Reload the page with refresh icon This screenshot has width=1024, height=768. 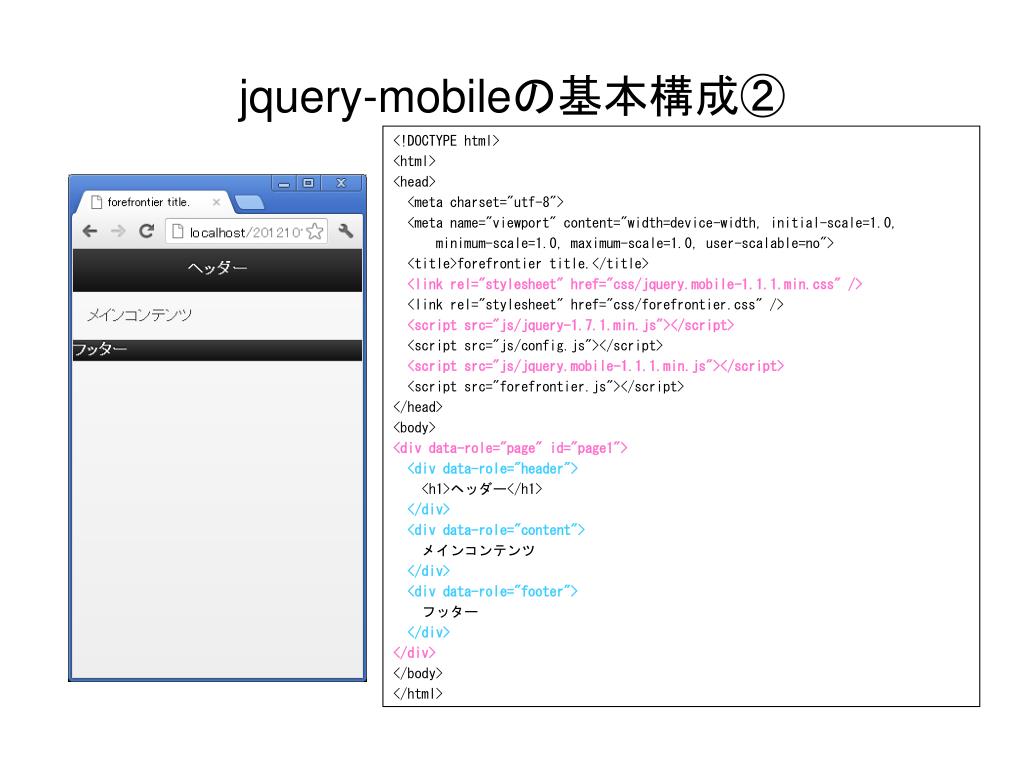point(146,231)
